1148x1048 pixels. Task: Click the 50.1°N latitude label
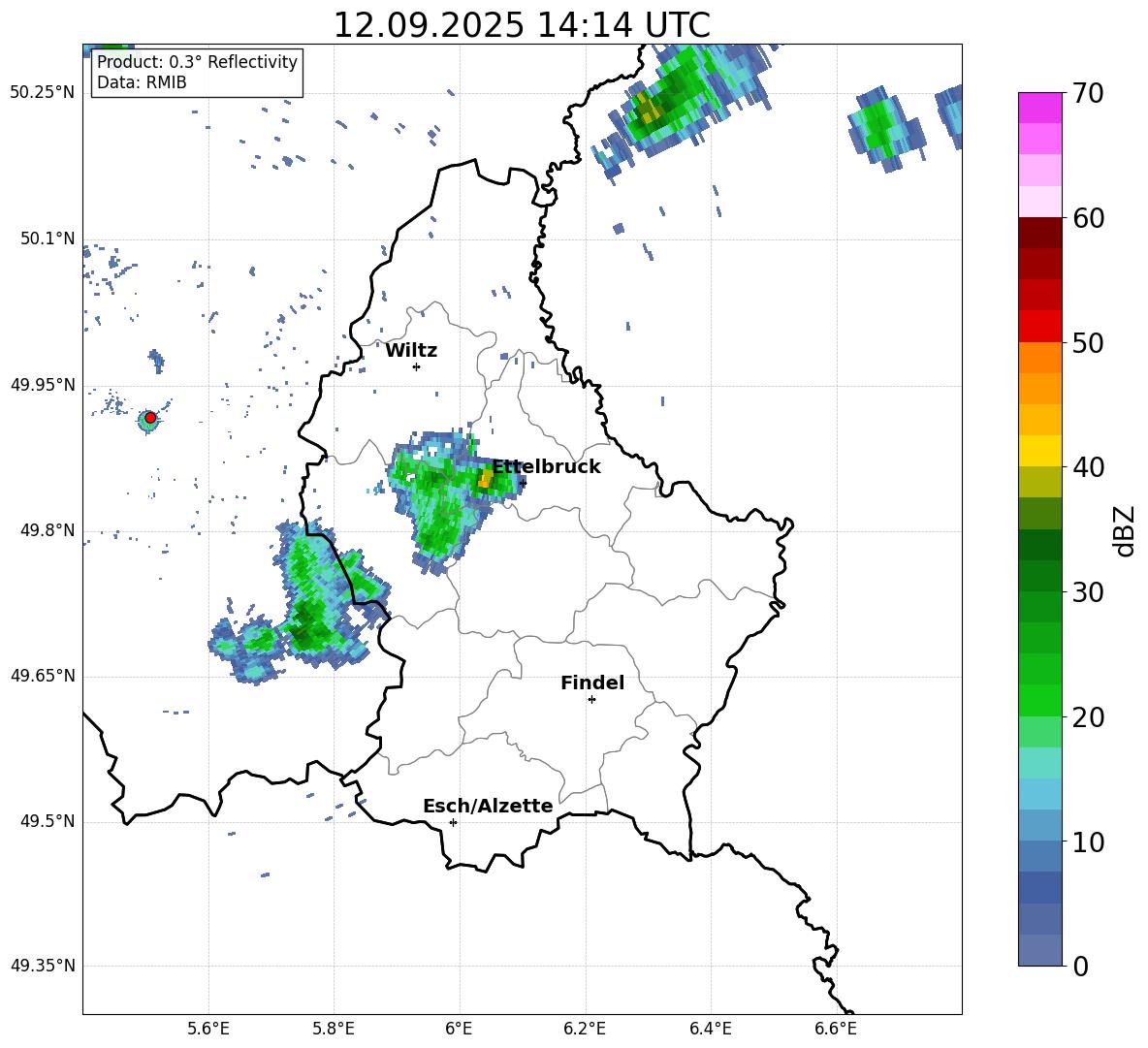point(48,239)
